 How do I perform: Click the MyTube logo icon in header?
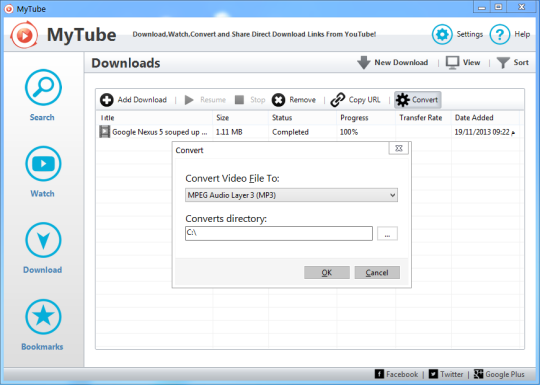click(24, 34)
